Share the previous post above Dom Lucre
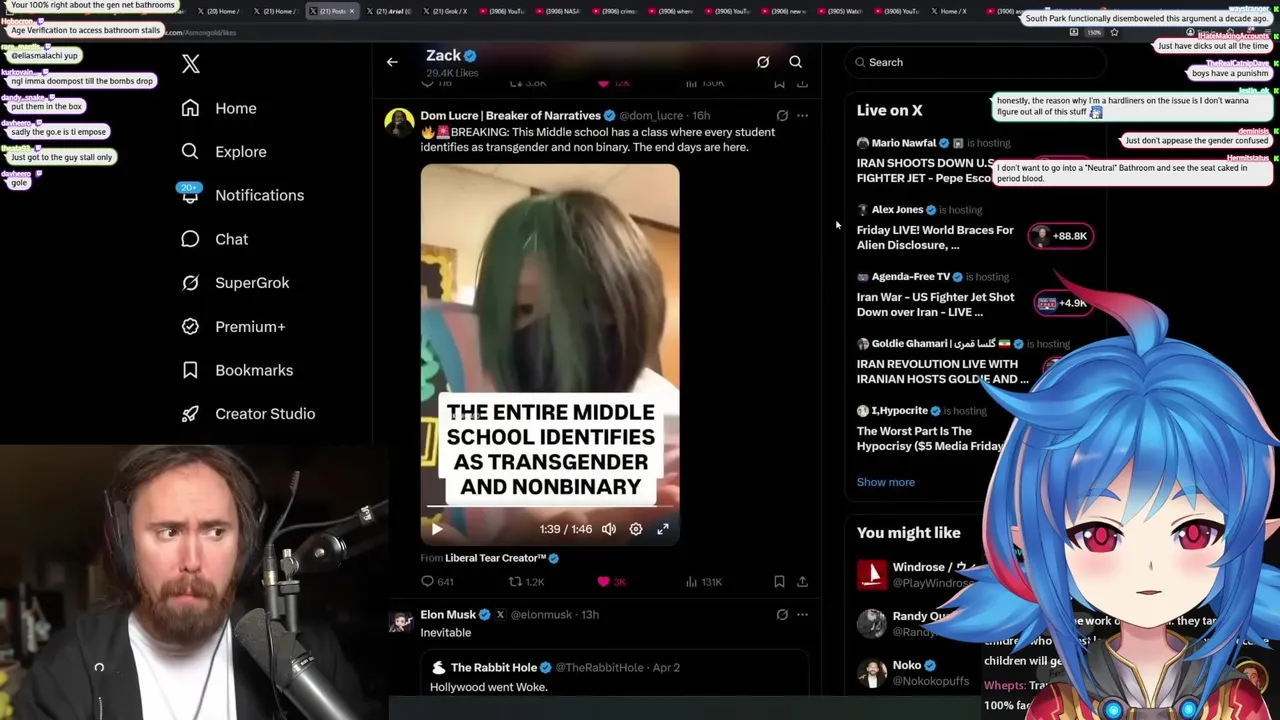1280x720 pixels. [x=802, y=84]
